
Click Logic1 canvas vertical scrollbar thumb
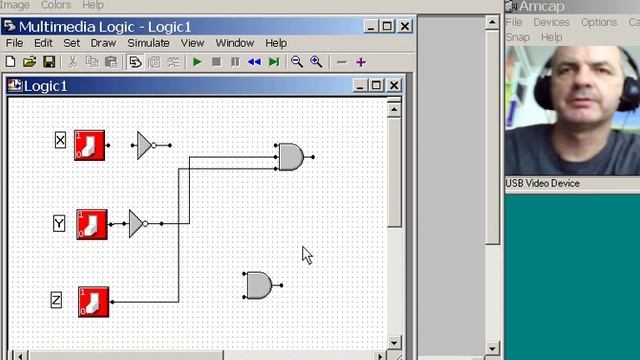coord(394,172)
